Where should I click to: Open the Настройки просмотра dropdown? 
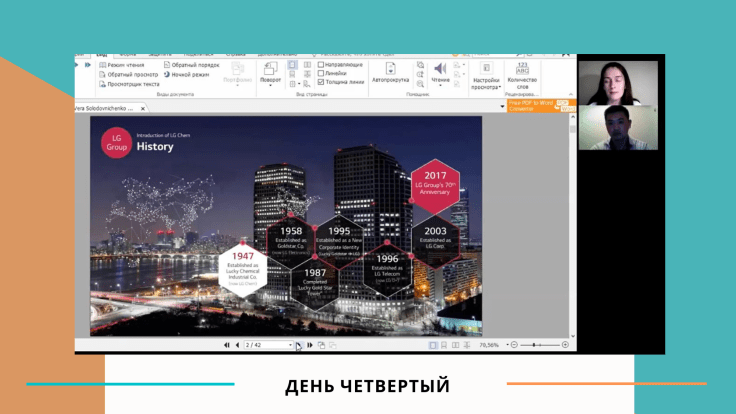tap(486, 82)
